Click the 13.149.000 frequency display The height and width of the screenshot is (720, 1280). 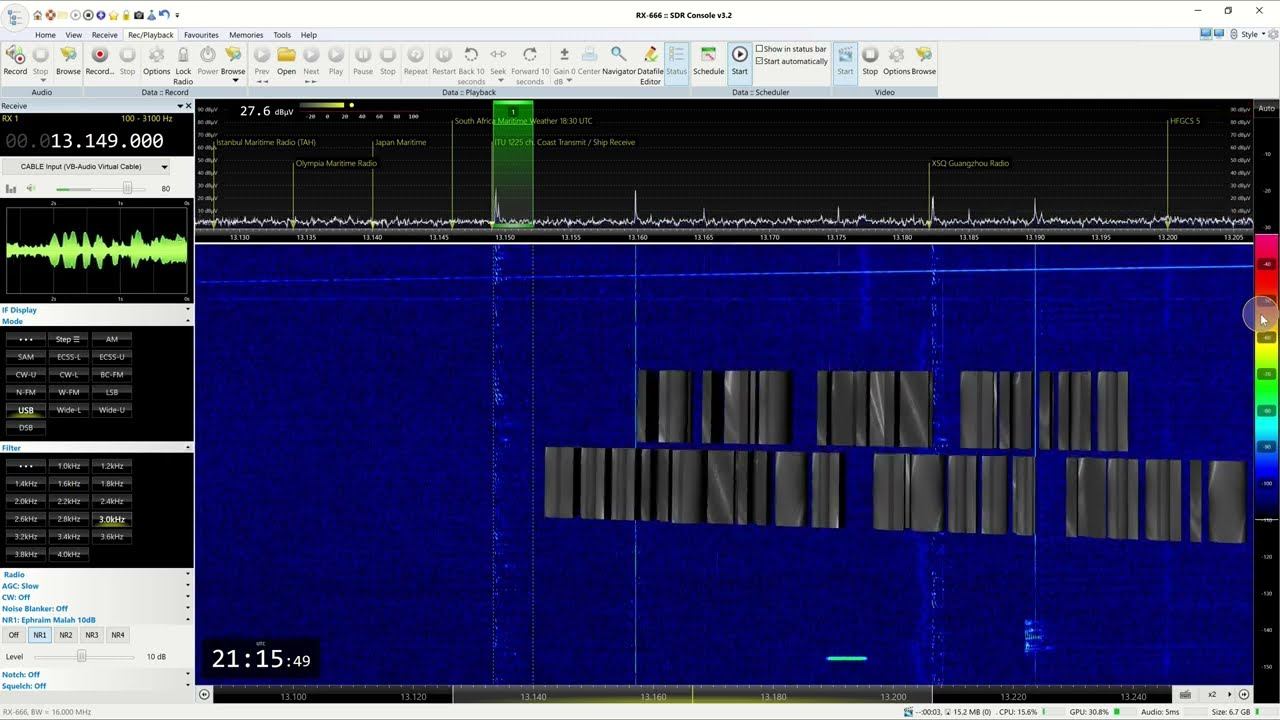tap(96, 141)
